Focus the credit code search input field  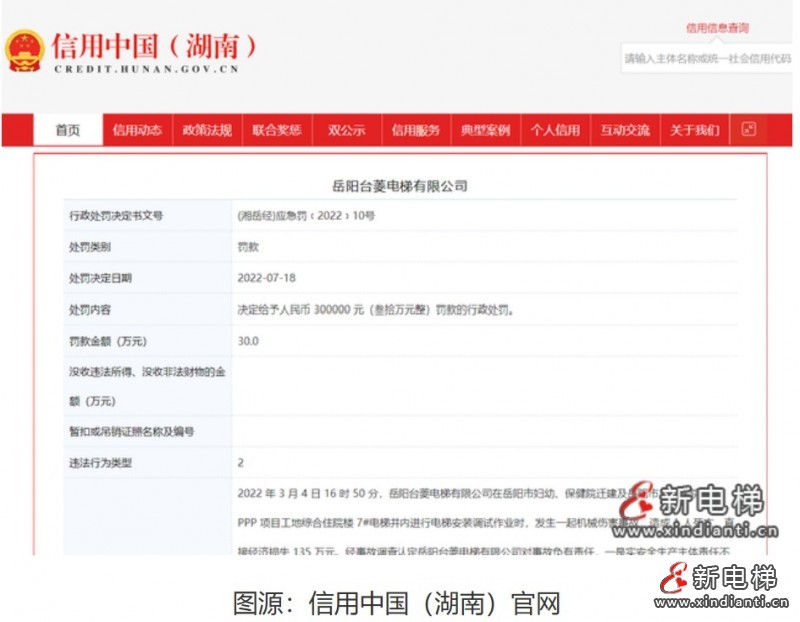tap(706, 59)
